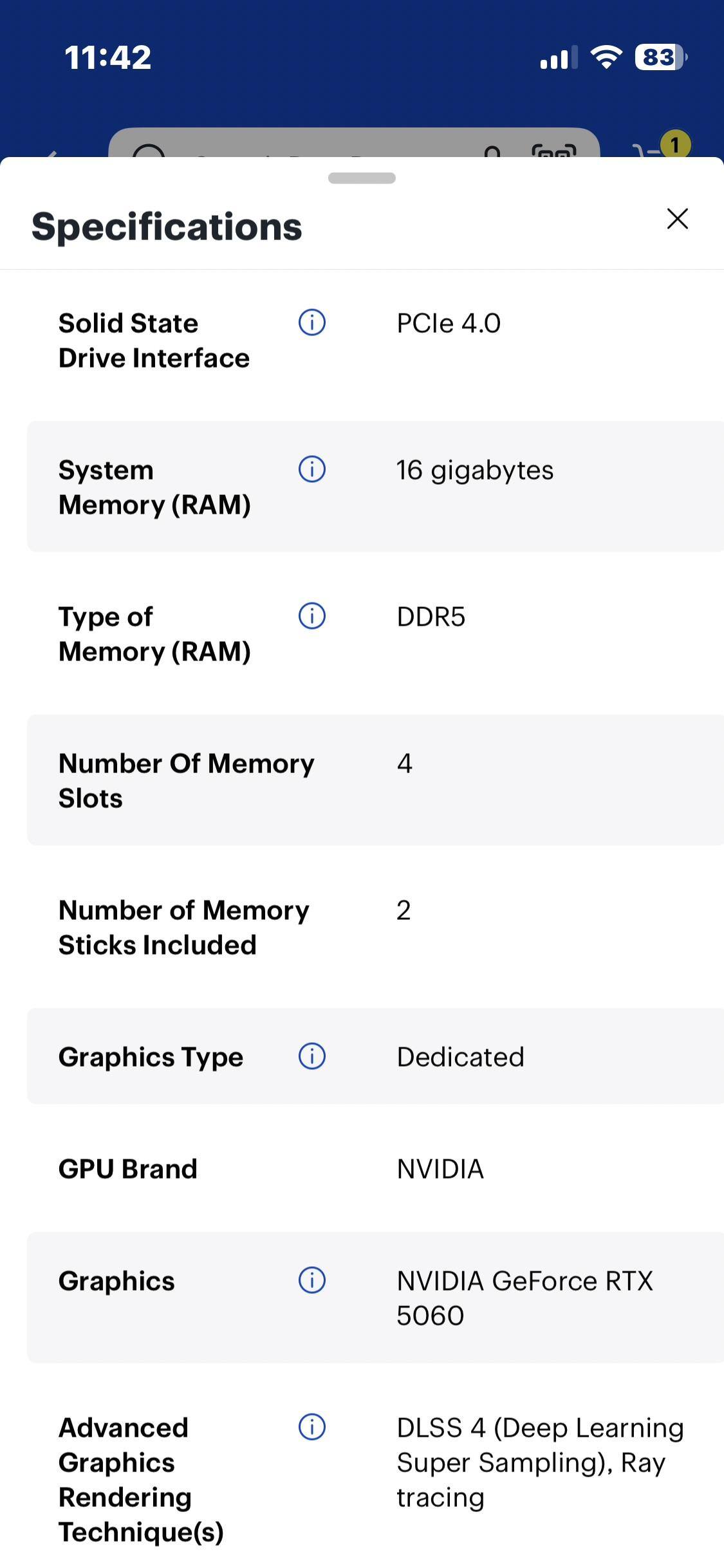This screenshot has height=1568, width=724.
Task: Tap the sheet drag handle above Specifications
Action: [362, 178]
